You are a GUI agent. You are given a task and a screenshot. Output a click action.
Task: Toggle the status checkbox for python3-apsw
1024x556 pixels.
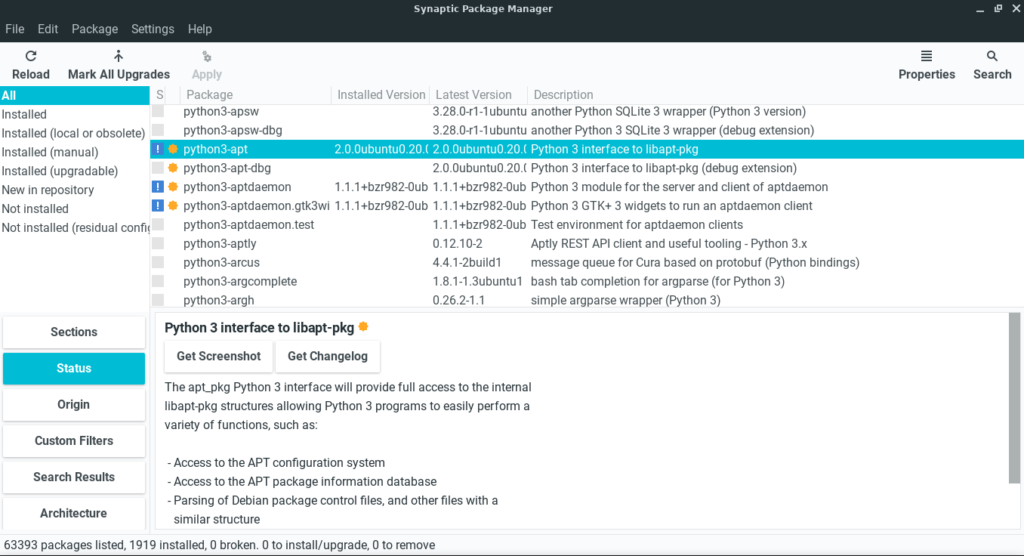click(158, 111)
